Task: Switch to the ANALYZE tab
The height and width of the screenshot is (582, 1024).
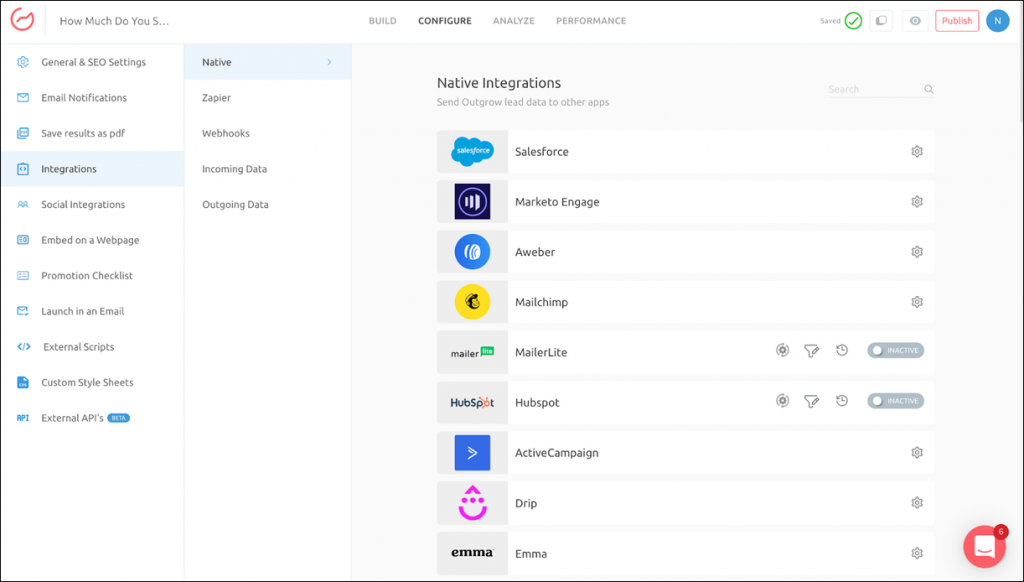Action: pyautogui.click(x=513, y=20)
